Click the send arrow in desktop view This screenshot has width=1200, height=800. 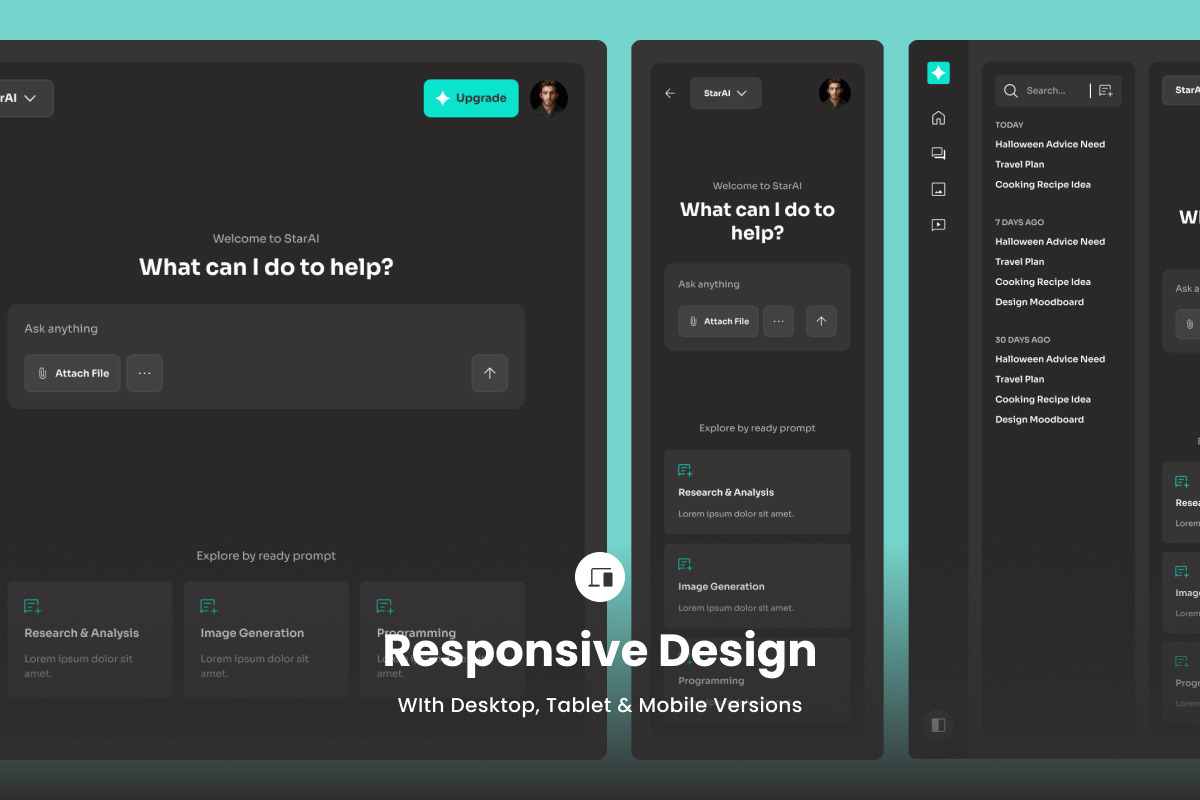click(490, 373)
